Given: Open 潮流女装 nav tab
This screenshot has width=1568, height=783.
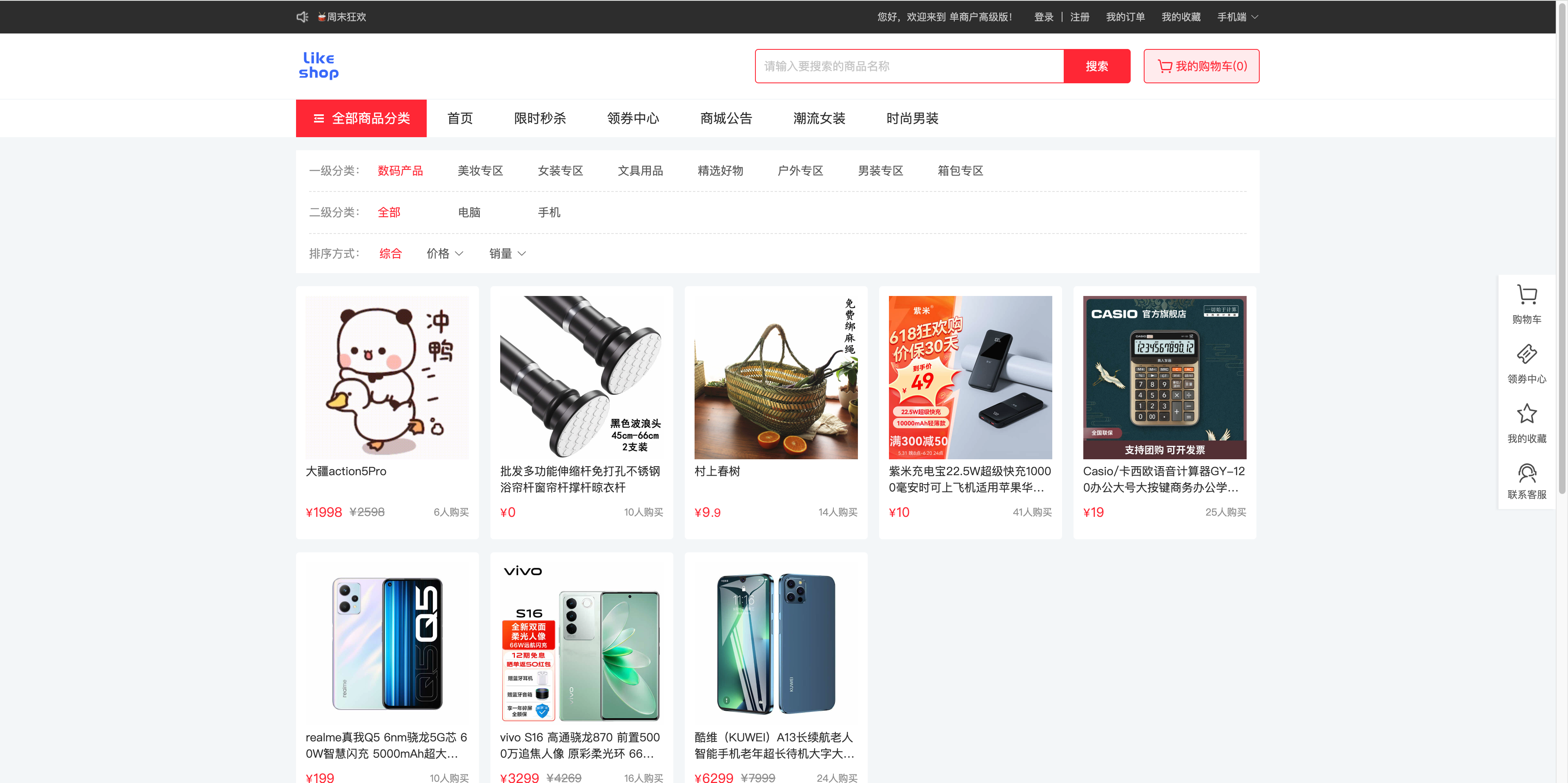Looking at the screenshot, I should point(819,119).
